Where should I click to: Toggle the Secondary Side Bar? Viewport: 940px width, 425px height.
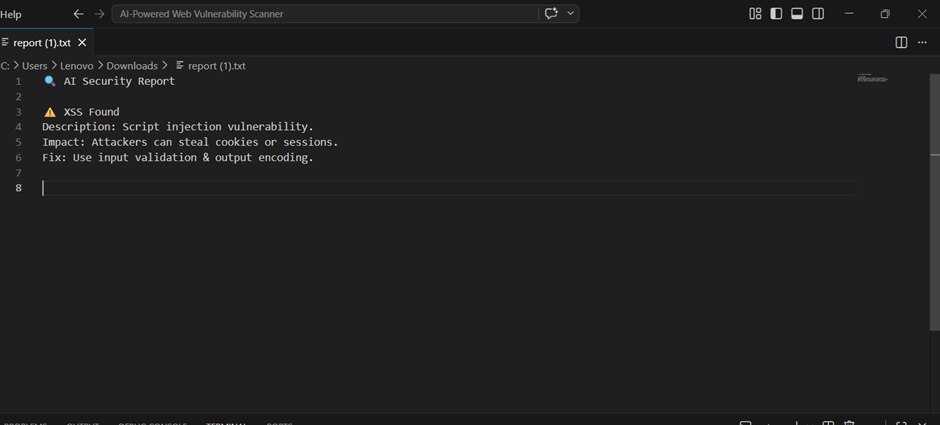(x=818, y=14)
